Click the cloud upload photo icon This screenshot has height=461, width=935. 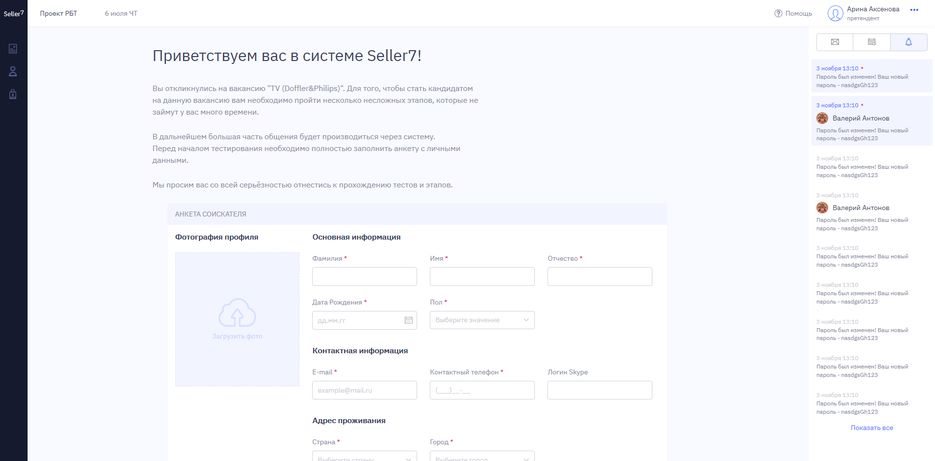237,313
